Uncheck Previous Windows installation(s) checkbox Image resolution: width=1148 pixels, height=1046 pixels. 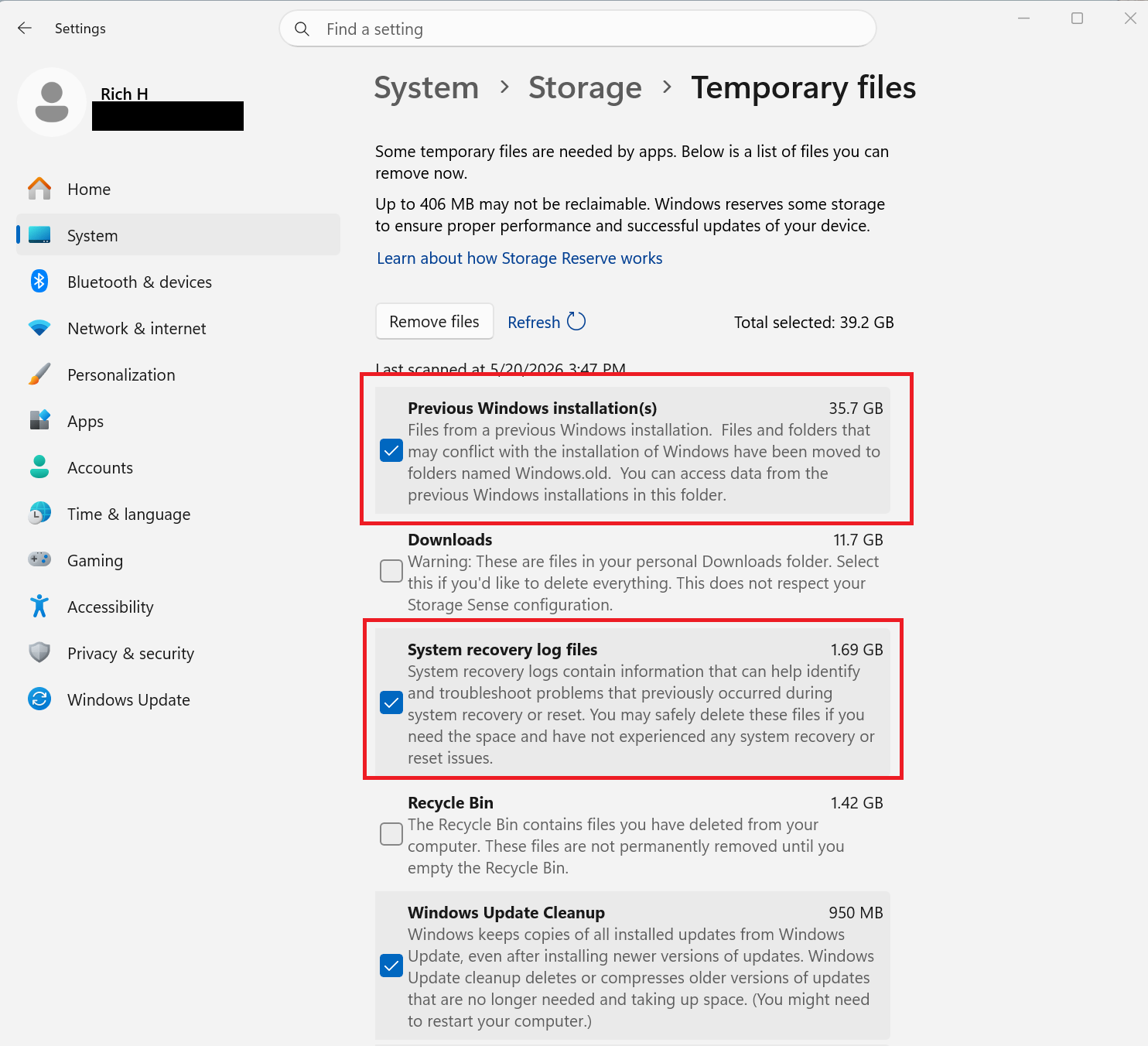pos(391,450)
